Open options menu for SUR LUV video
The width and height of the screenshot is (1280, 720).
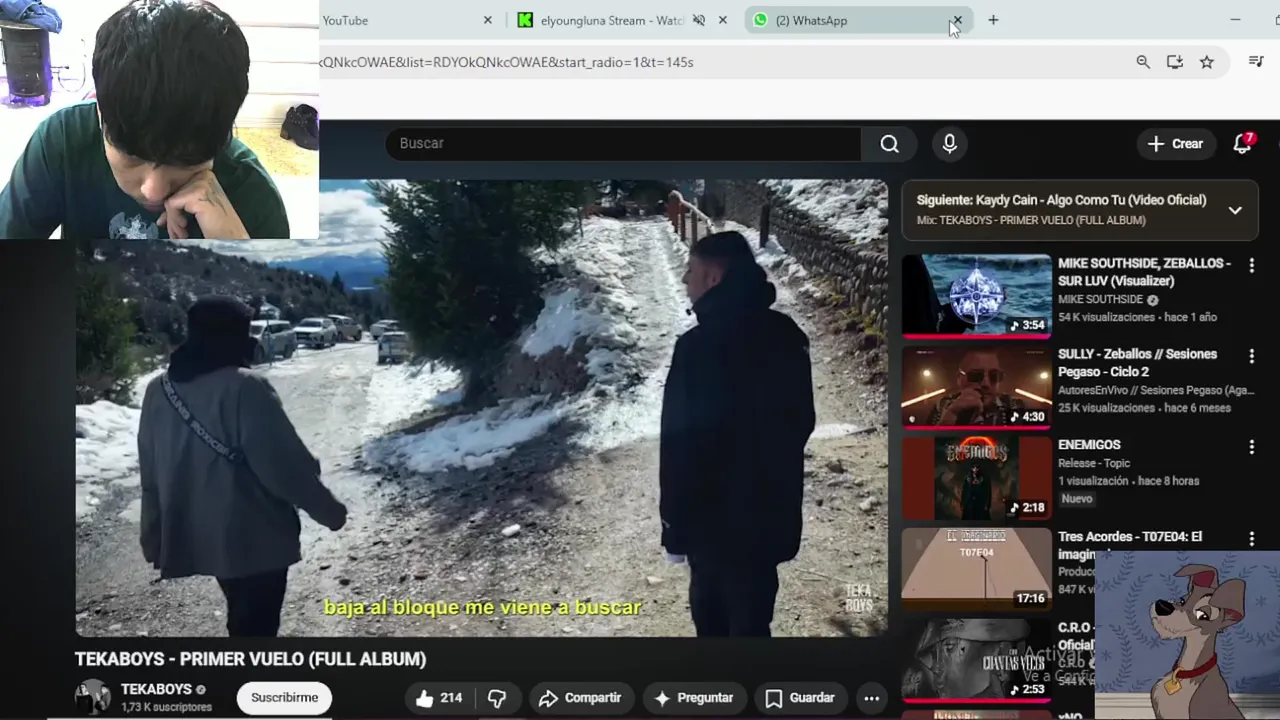pyautogui.click(x=1251, y=265)
